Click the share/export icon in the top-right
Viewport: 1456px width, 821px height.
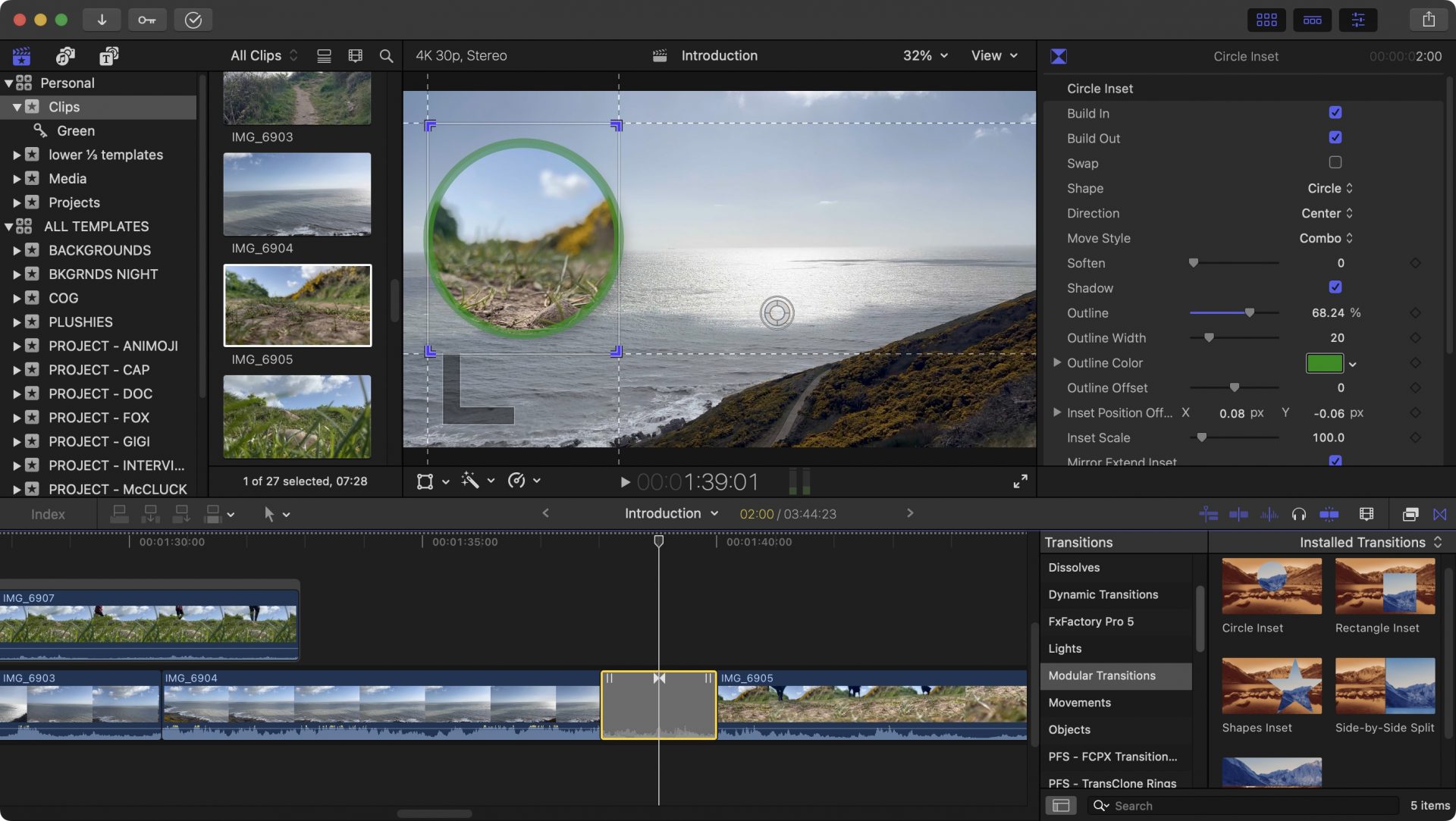1429,19
